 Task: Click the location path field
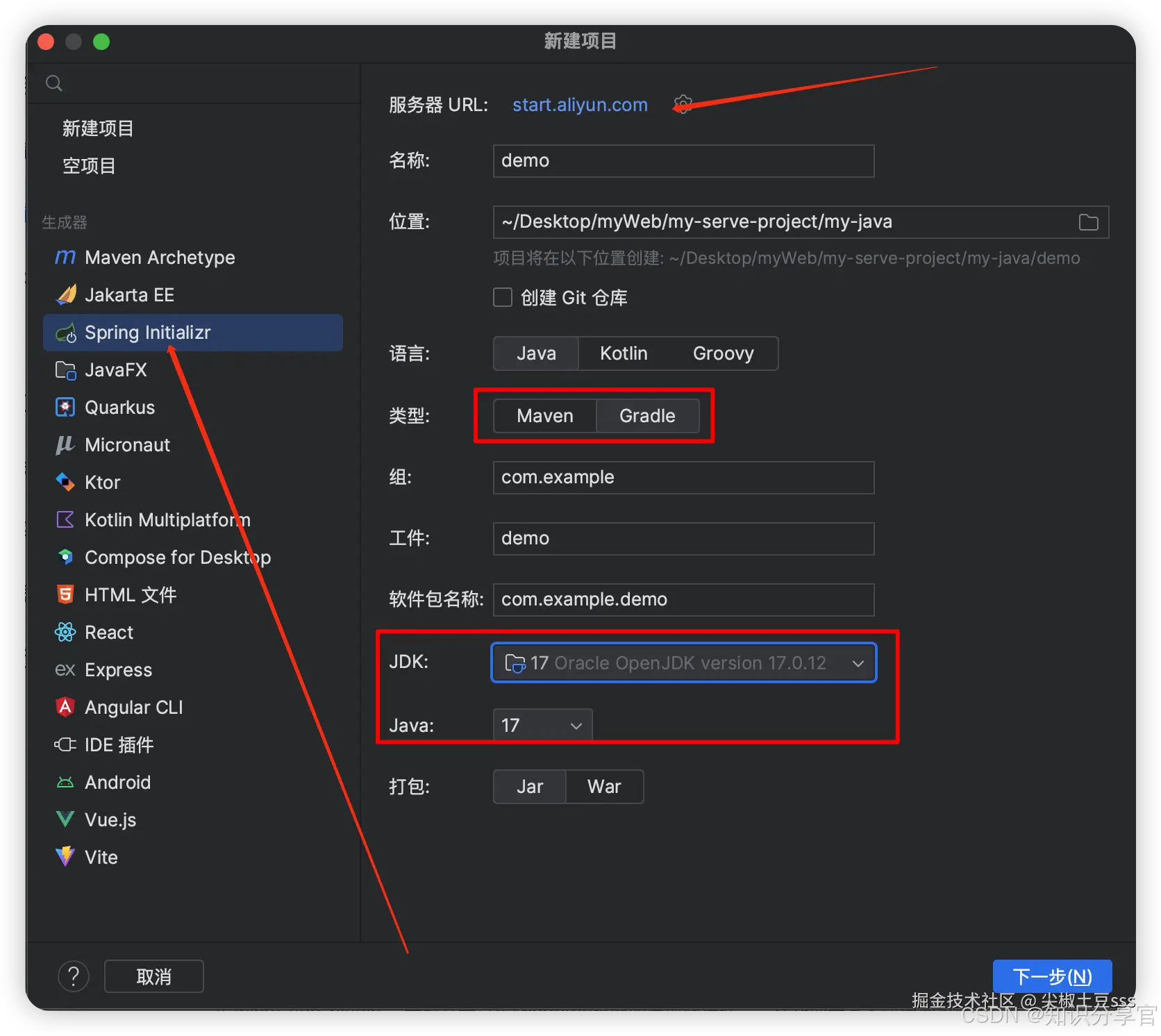point(801,222)
